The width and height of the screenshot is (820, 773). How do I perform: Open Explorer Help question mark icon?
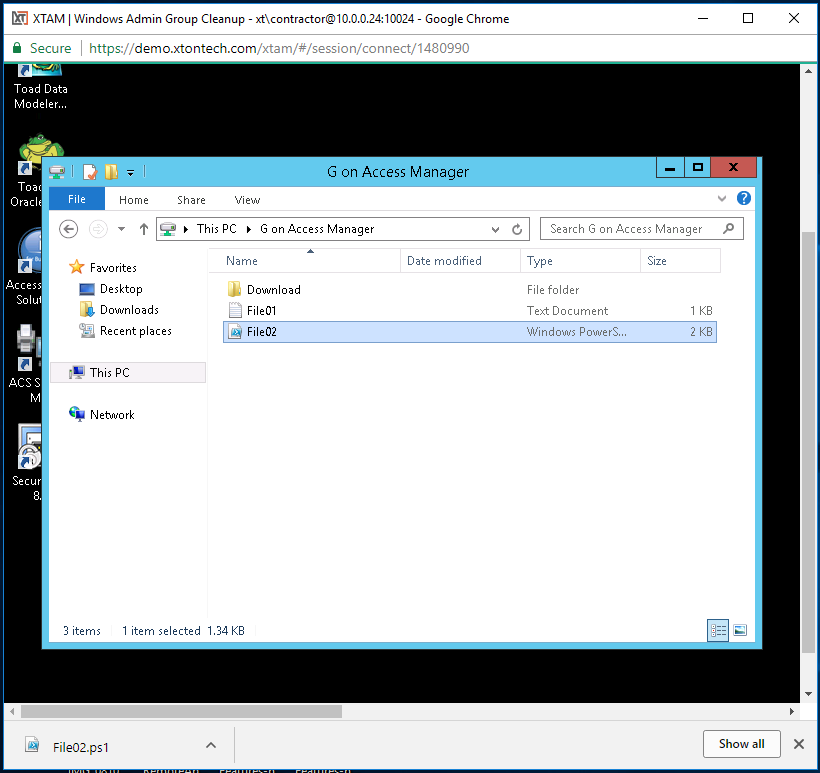click(x=743, y=199)
